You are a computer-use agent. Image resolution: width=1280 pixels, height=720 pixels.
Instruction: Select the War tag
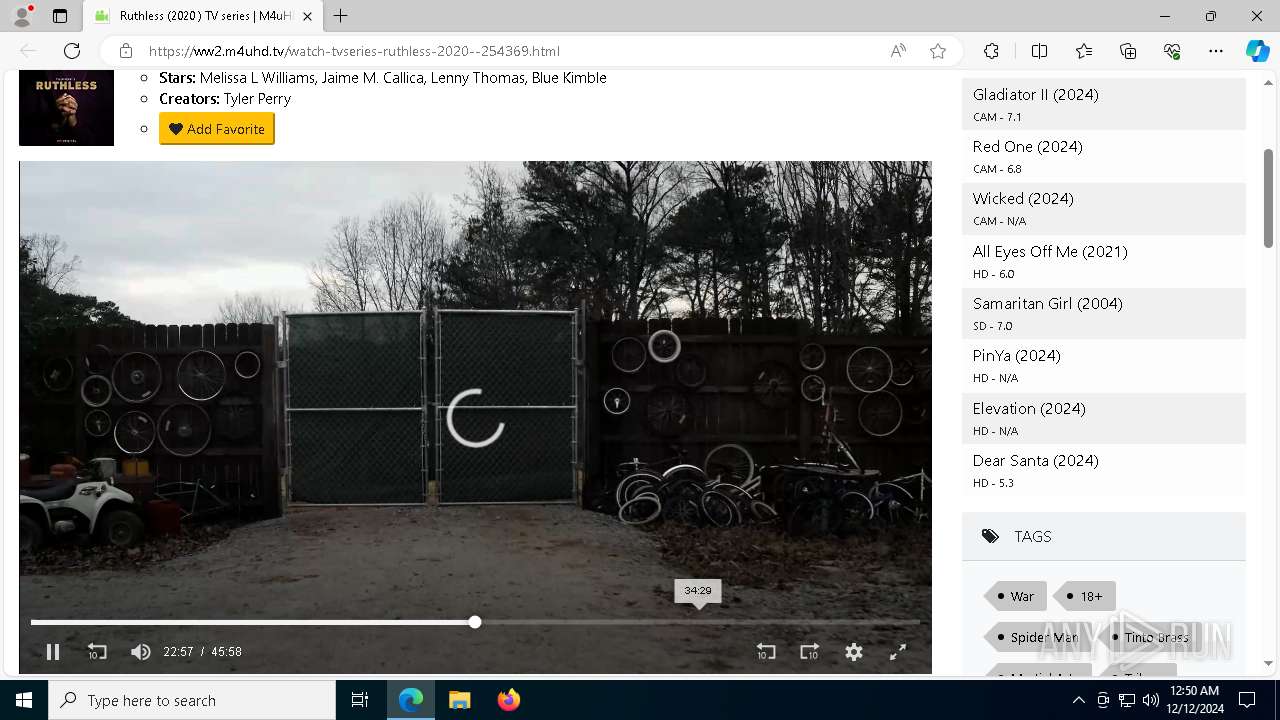click(x=1015, y=596)
